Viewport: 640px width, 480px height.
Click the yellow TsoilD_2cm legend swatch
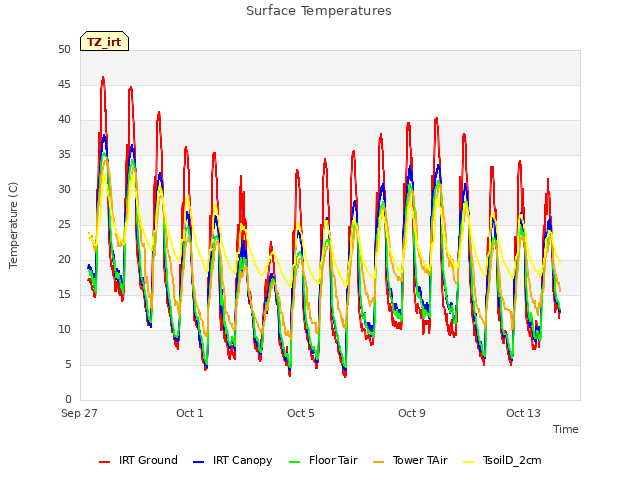coord(469,462)
